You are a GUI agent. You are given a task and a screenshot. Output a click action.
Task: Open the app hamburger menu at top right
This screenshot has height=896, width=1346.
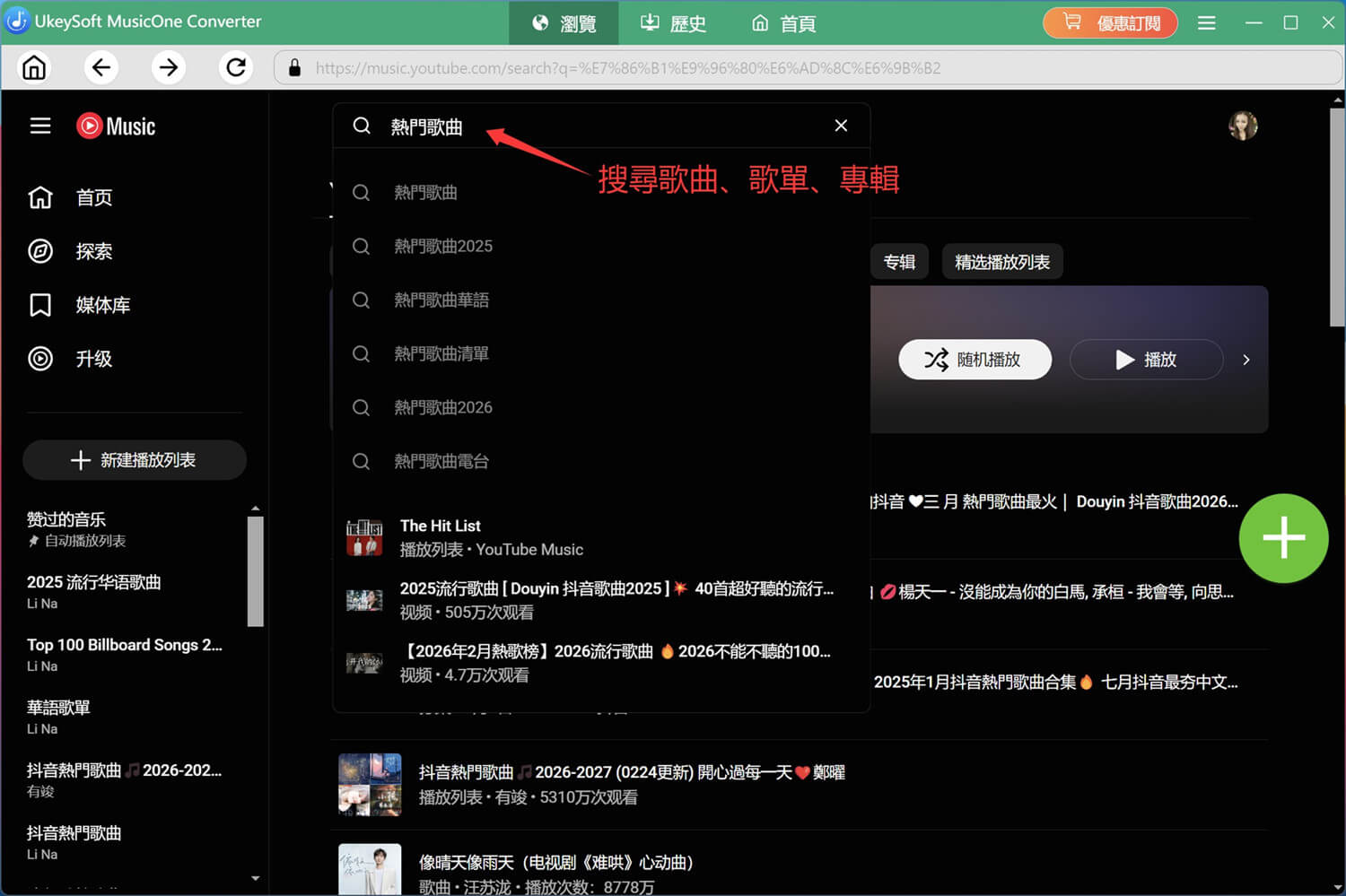tap(1206, 22)
